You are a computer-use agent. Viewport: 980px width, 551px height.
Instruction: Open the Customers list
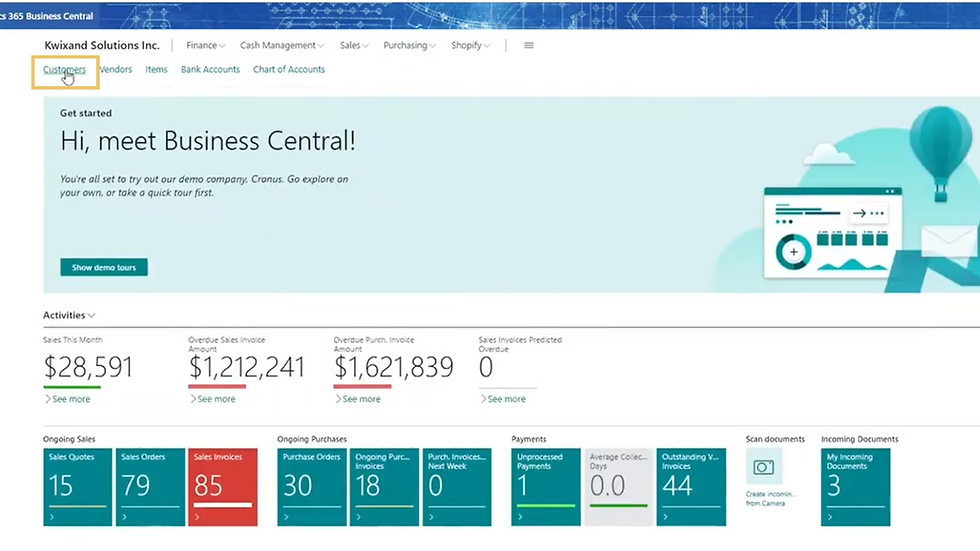coord(64,69)
